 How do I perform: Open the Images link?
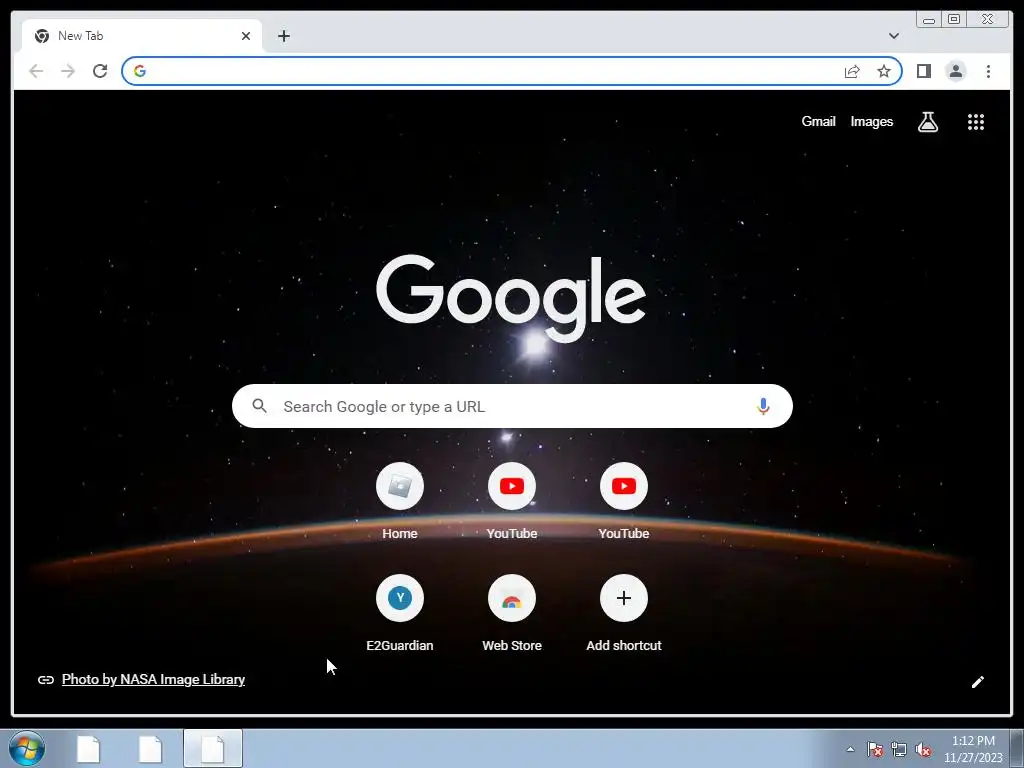tap(871, 121)
